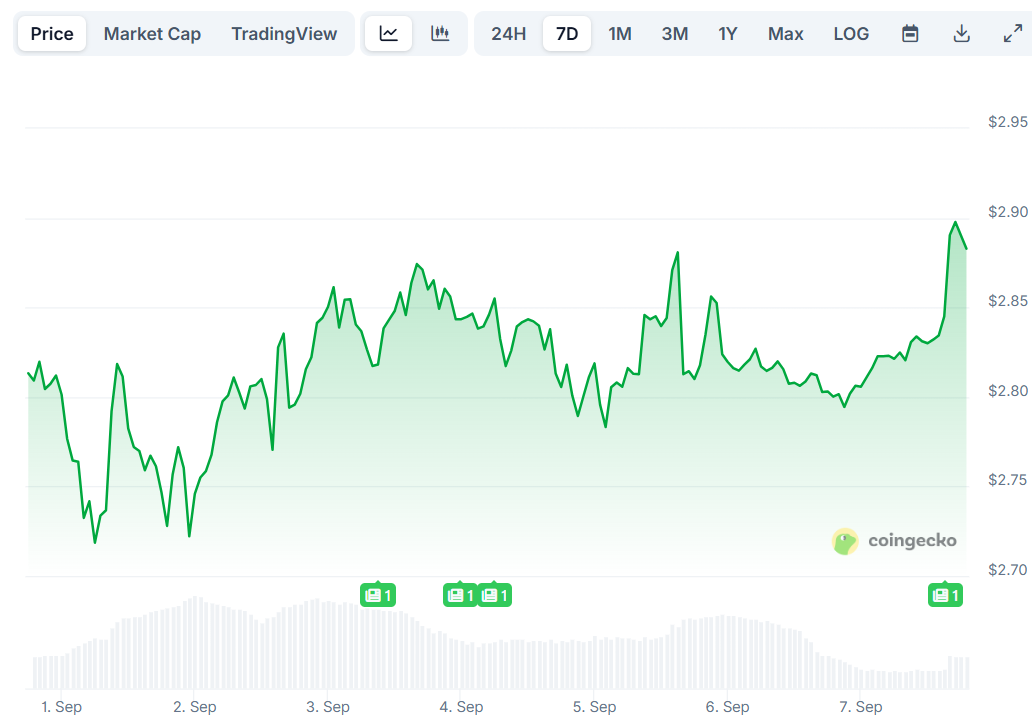1032x718 pixels.
Task: Click the 3. Sep date label
Action: pyautogui.click(x=328, y=707)
